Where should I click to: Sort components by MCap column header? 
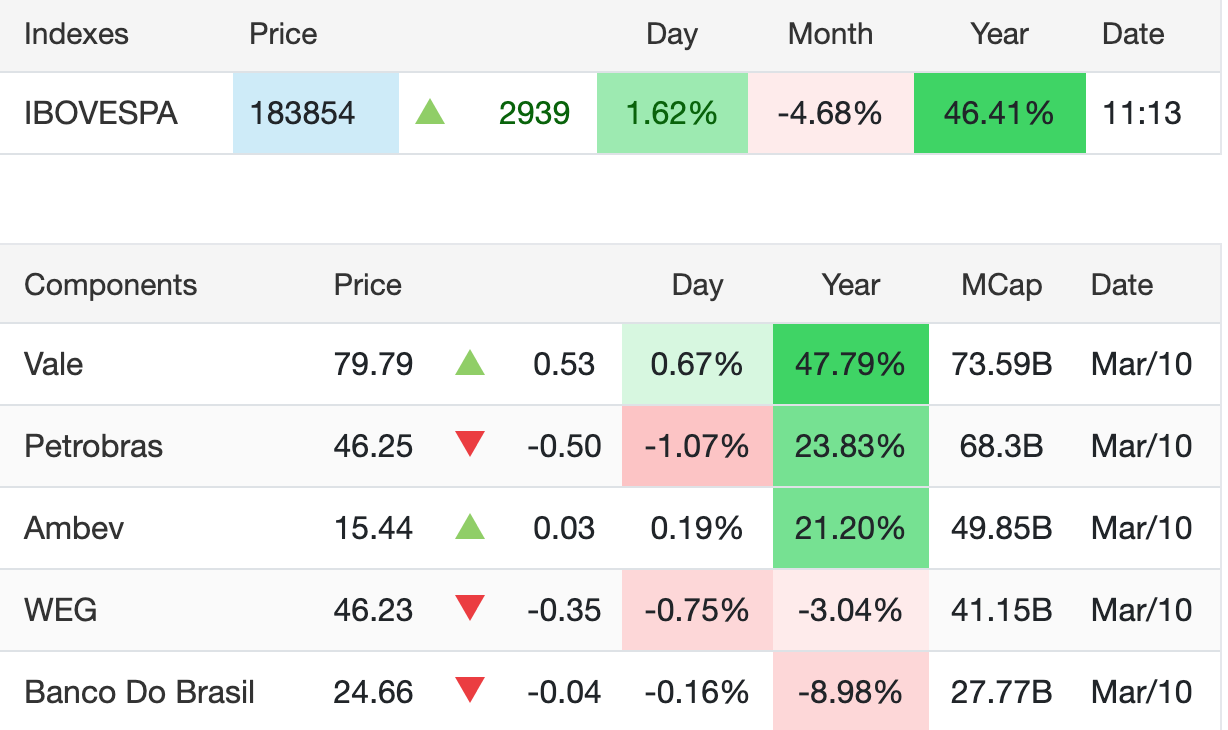[x=1001, y=285]
